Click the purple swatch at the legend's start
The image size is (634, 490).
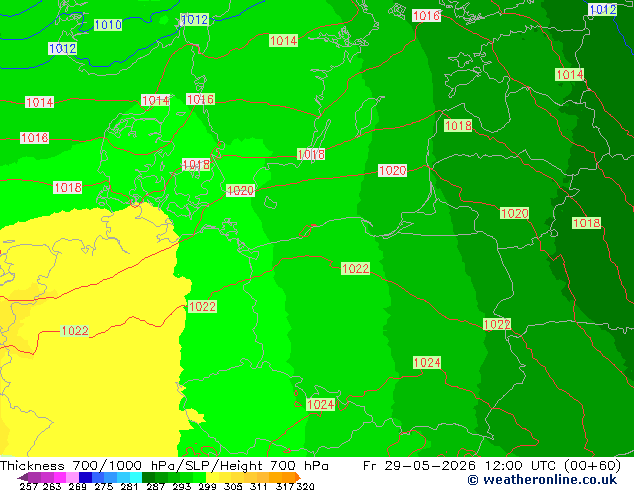tap(34, 477)
